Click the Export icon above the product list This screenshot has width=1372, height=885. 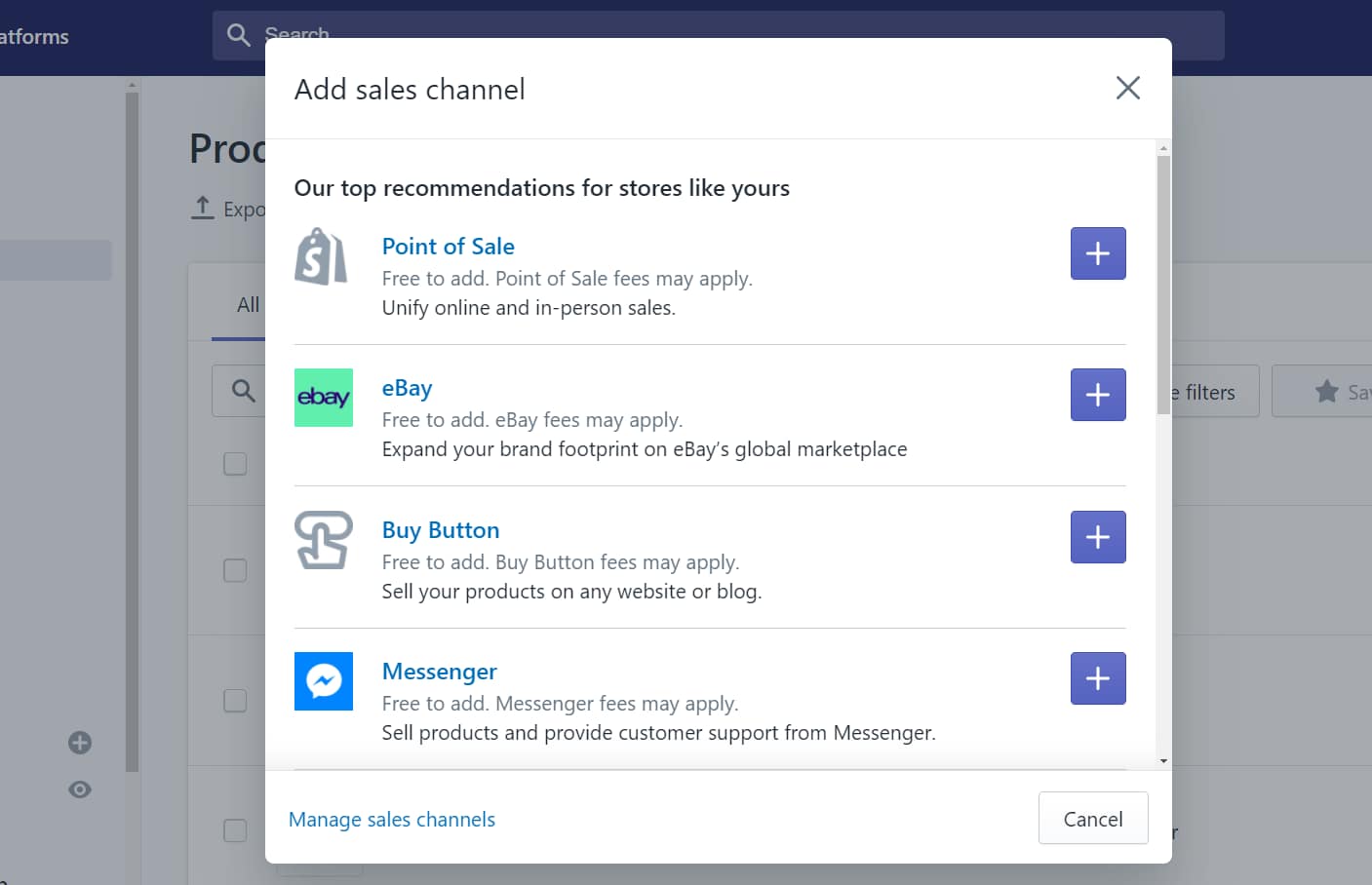pyautogui.click(x=202, y=207)
